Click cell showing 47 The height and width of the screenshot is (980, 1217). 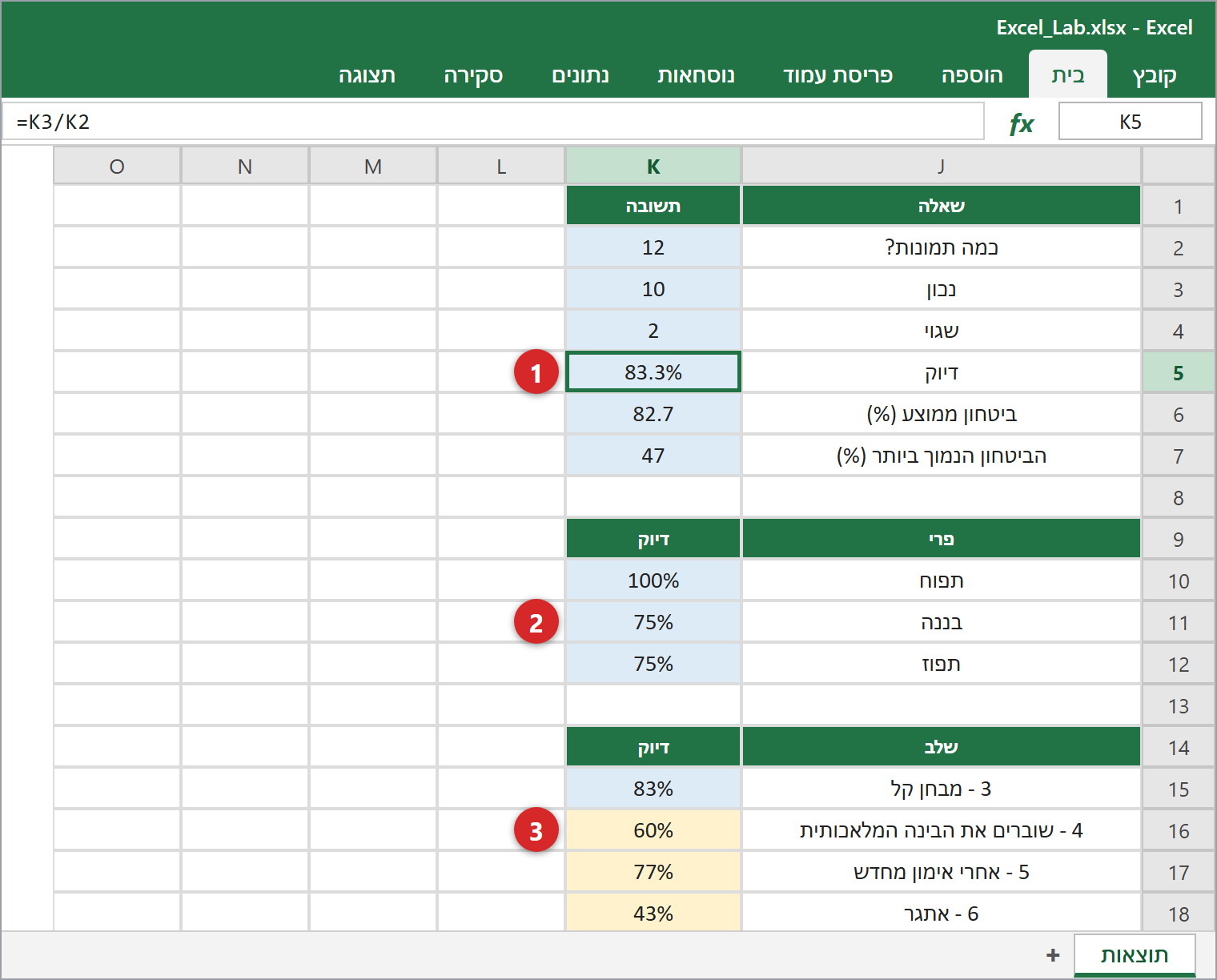click(653, 456)
